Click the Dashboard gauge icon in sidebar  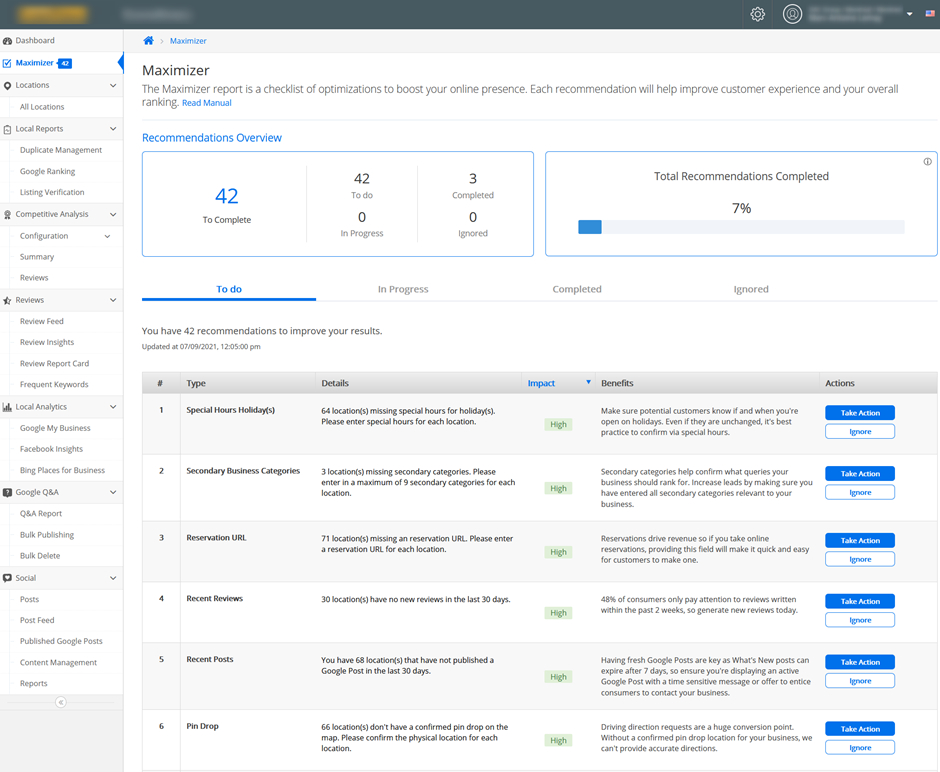tap(7, 41)
